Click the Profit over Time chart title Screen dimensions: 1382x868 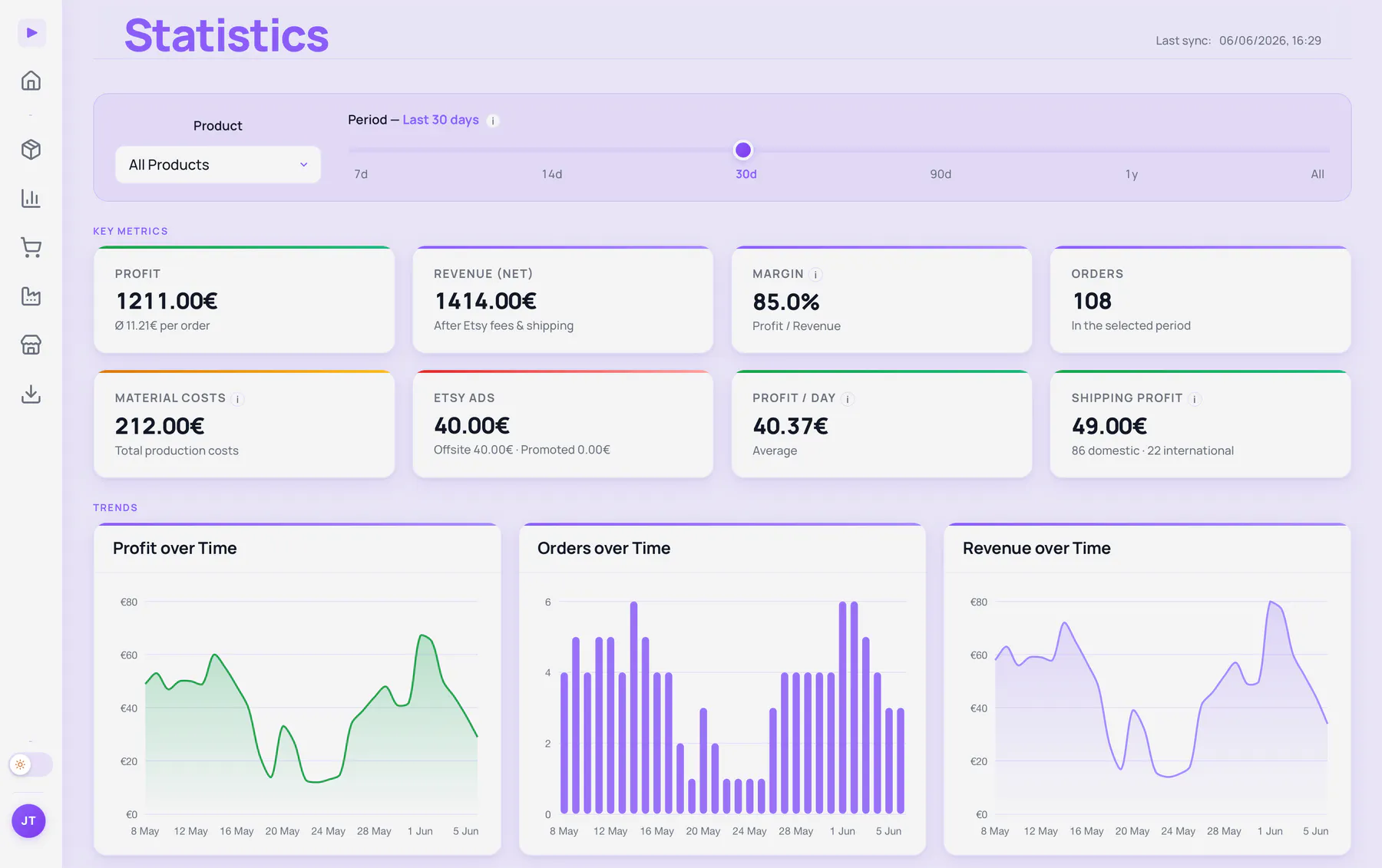pyautogui.click(x=175, y=548)
